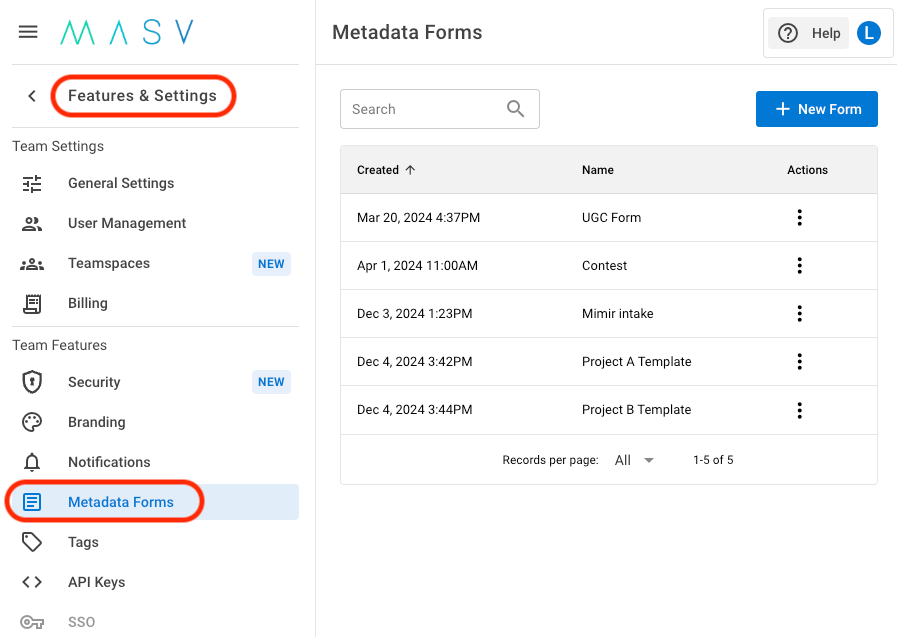897x637 pixels.
Task: Open Security in sidebar
Action: tap(155, 382)
